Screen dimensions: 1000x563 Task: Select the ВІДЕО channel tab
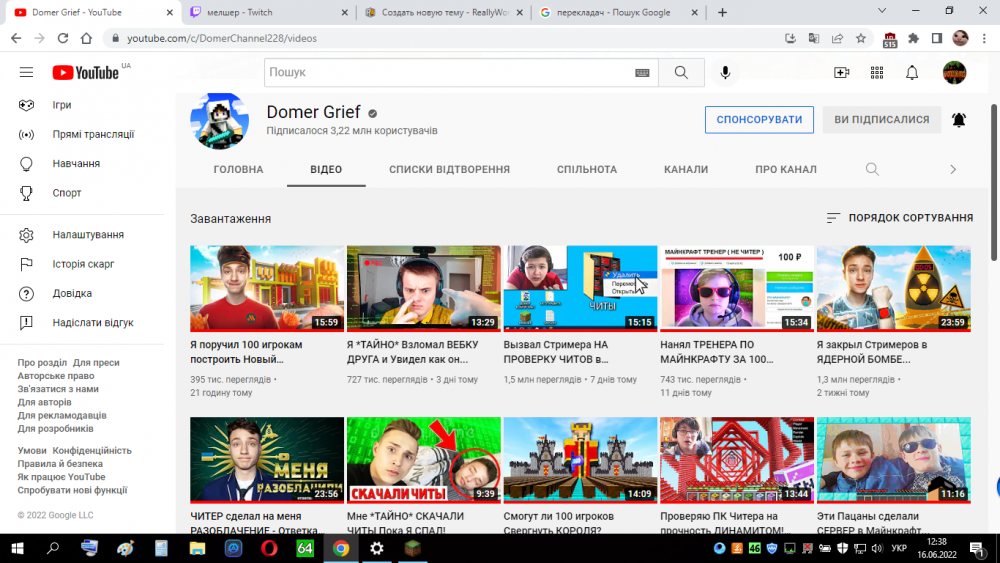[x=326, y=170]
